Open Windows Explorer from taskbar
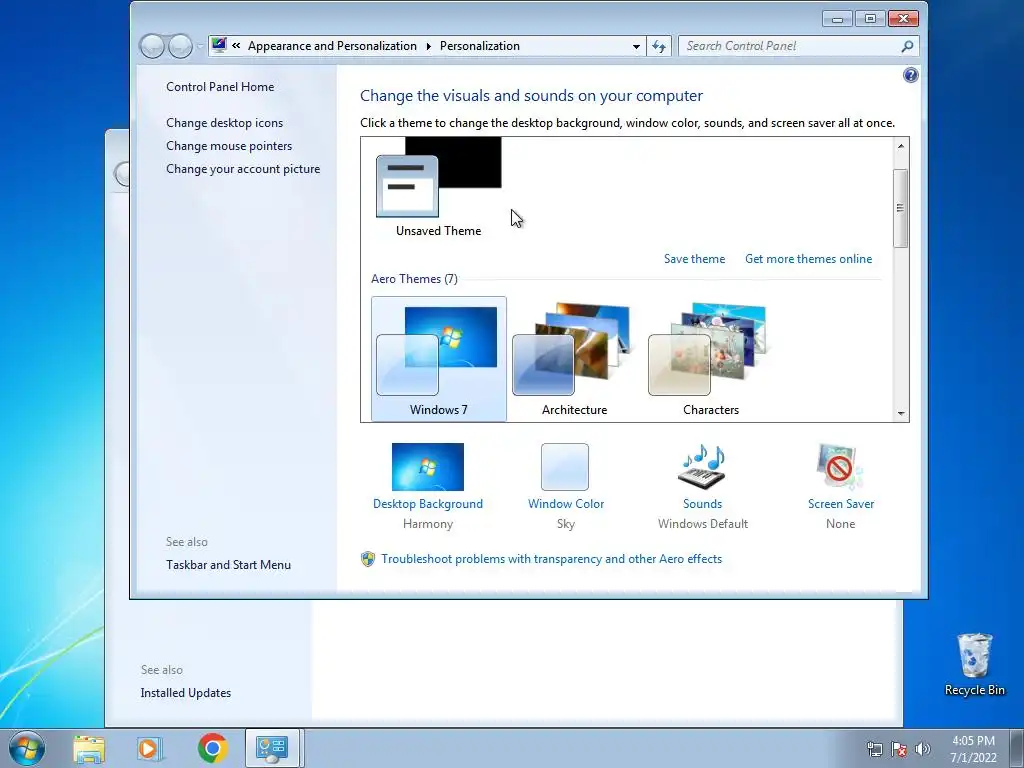Screen dimensions: 1024x768 pos(89,748)
